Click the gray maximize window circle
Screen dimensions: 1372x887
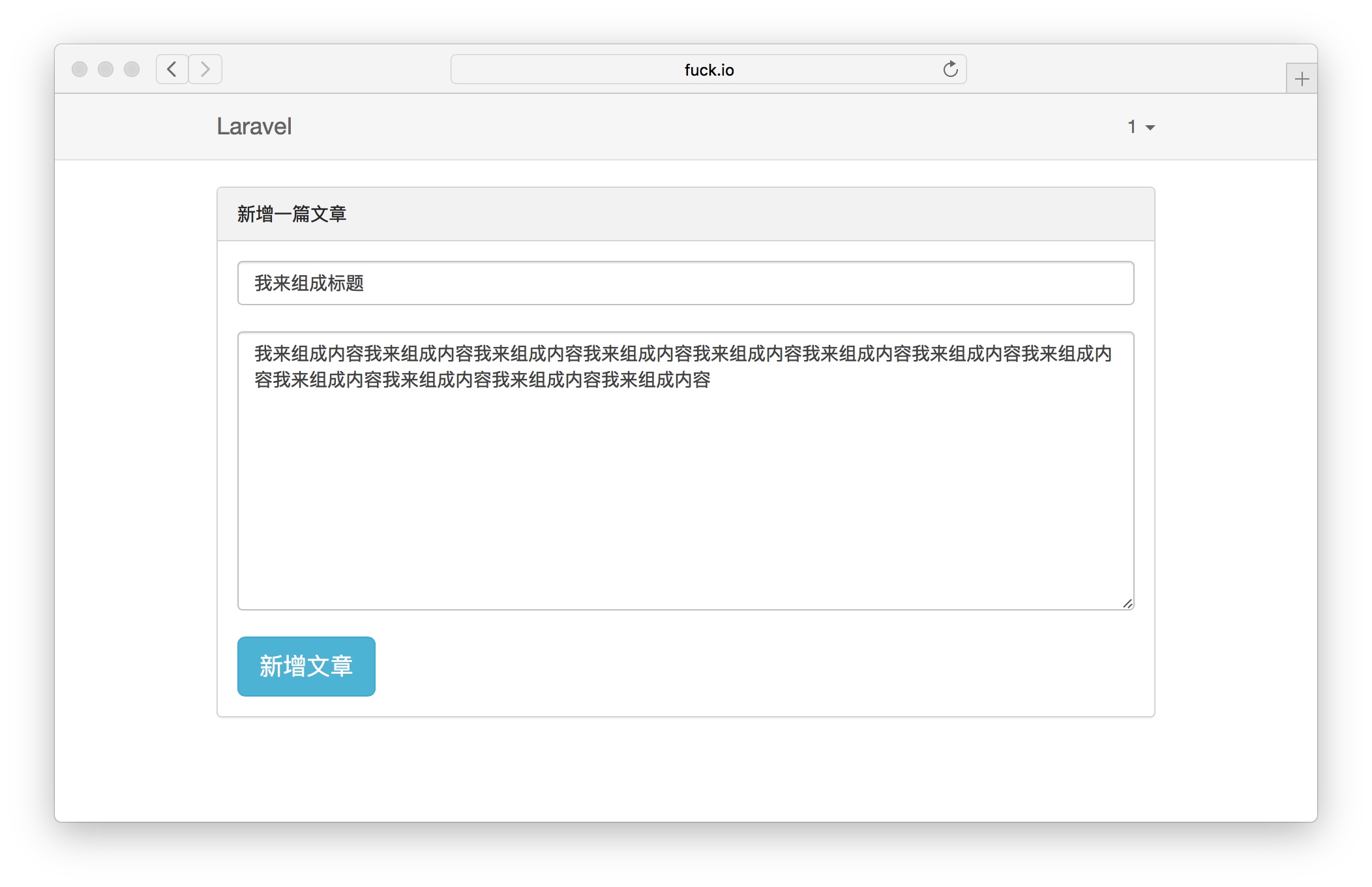point(132,69)
